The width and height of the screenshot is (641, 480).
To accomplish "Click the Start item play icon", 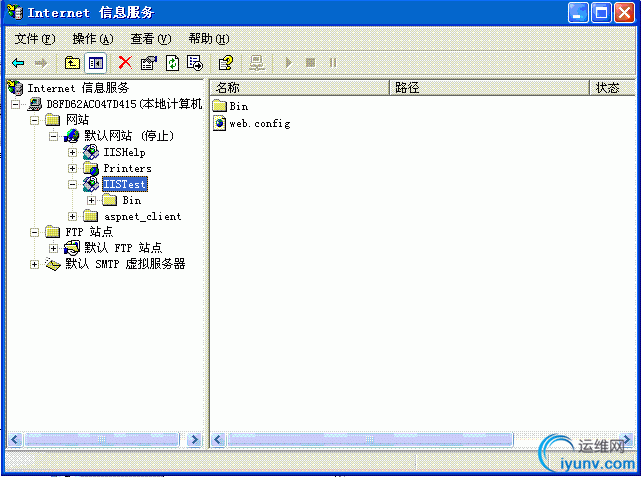I will 289,63.
